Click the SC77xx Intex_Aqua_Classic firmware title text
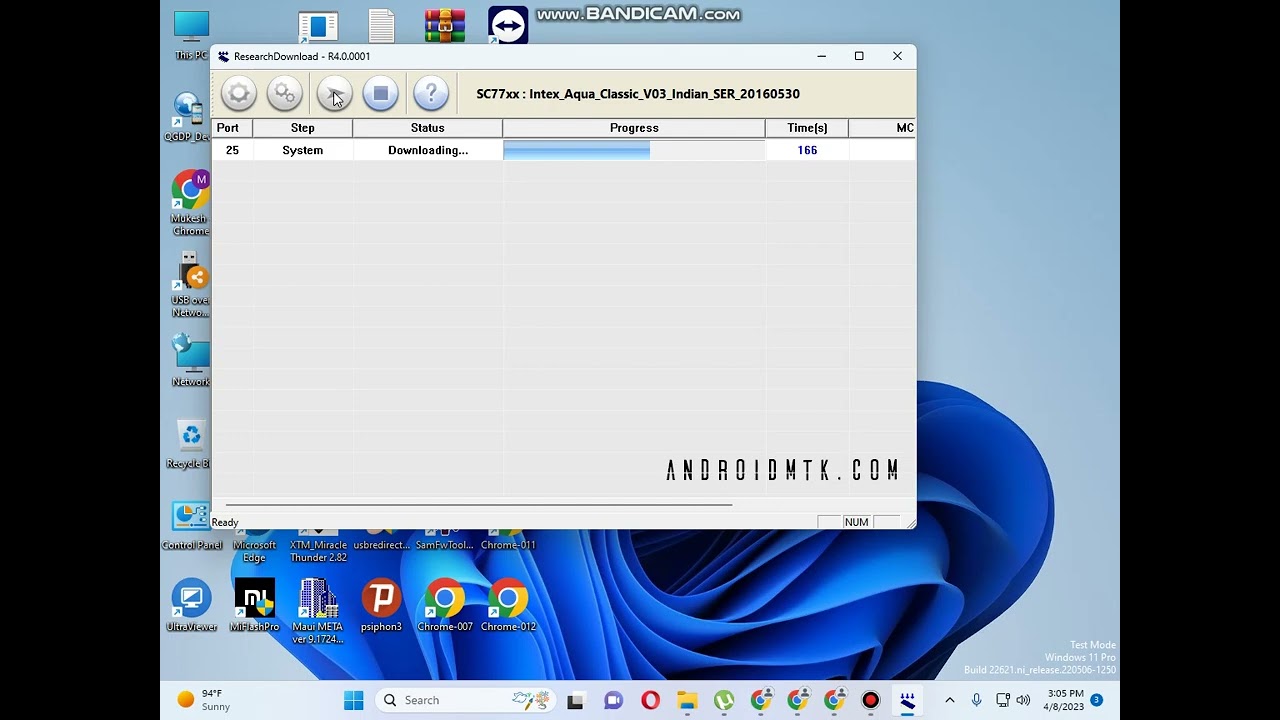This screenshot has width=1280, height=720. (638, 94)
